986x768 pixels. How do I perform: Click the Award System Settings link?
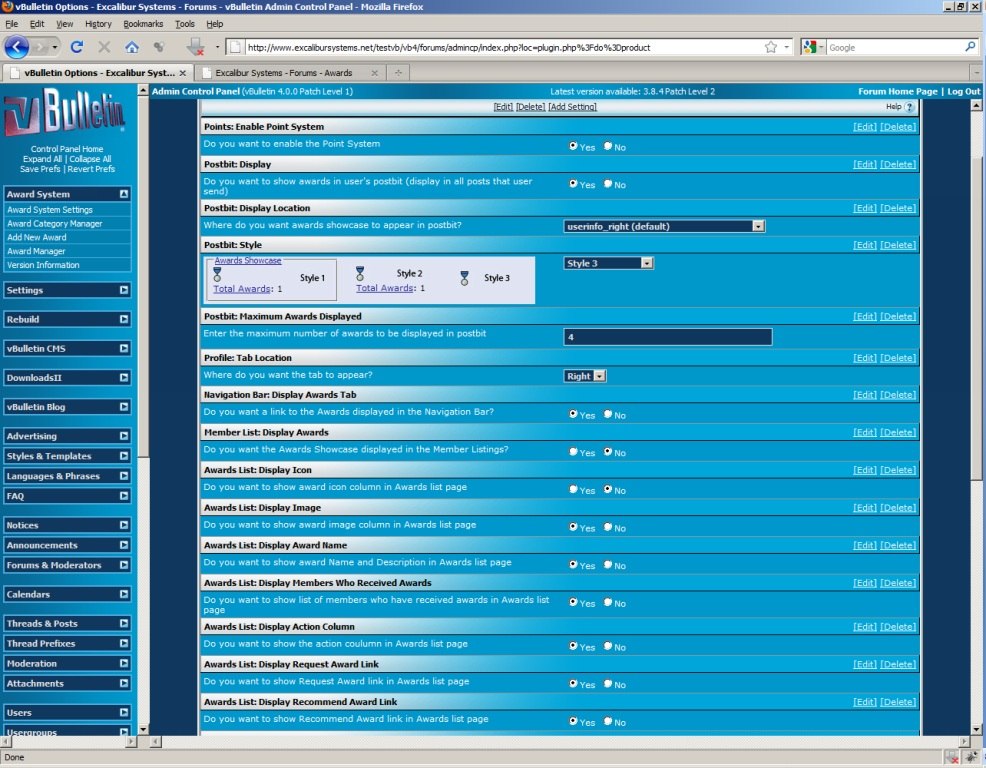tap(50, 209)
